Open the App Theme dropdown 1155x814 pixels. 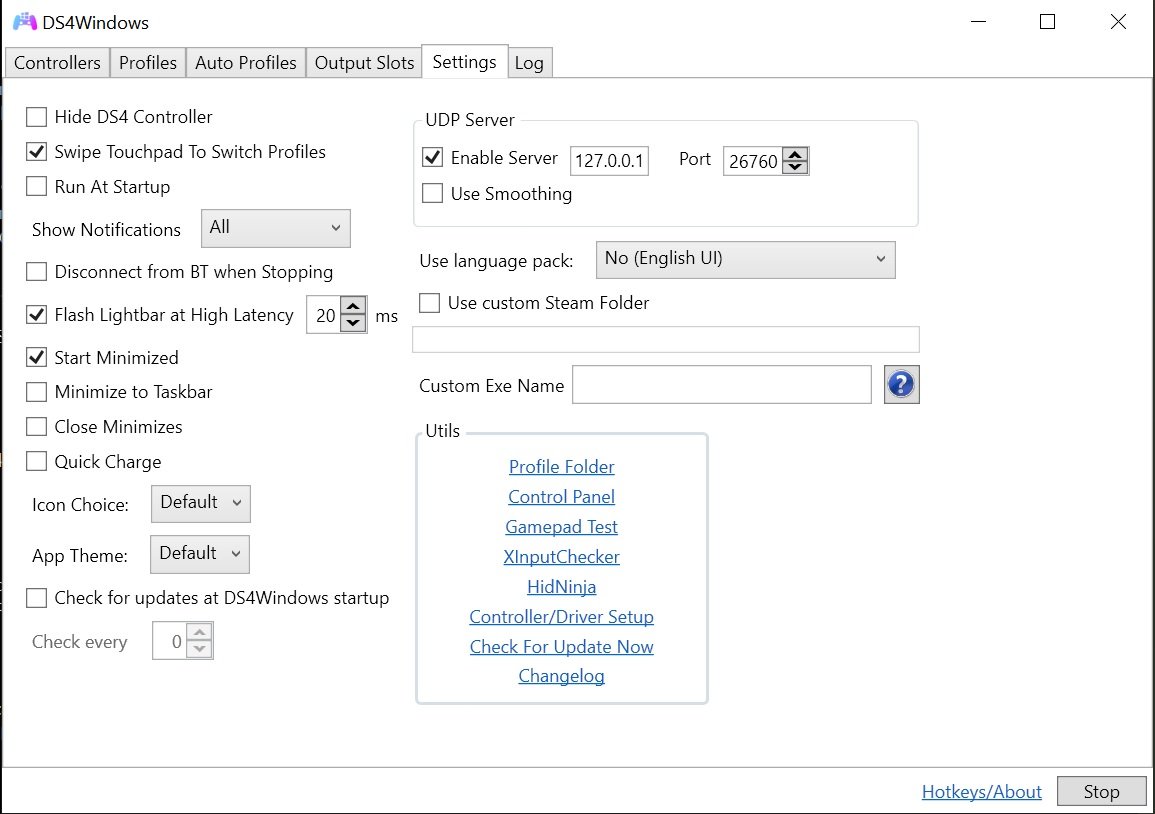click(x=200, y=554)
